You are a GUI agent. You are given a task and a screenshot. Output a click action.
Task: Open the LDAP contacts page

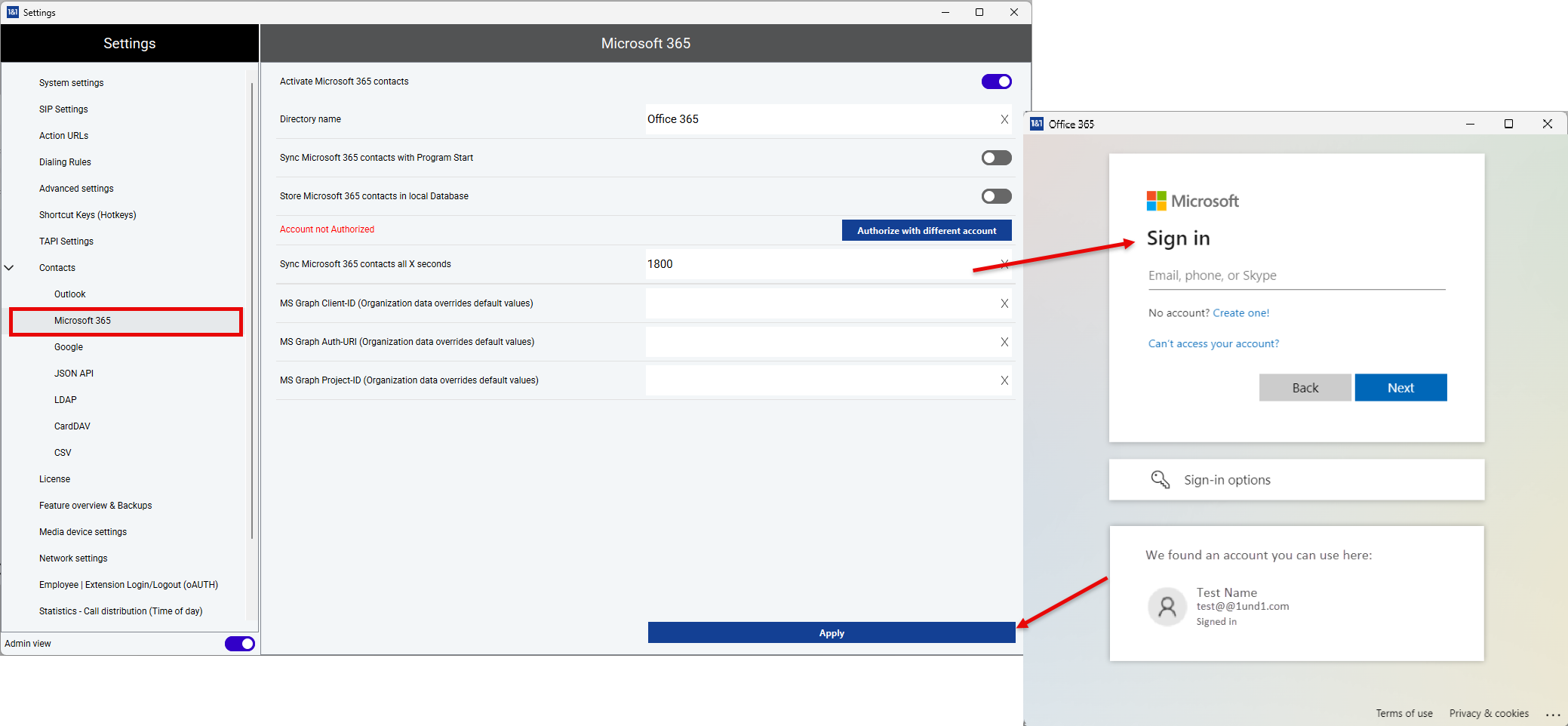[66, 400]
